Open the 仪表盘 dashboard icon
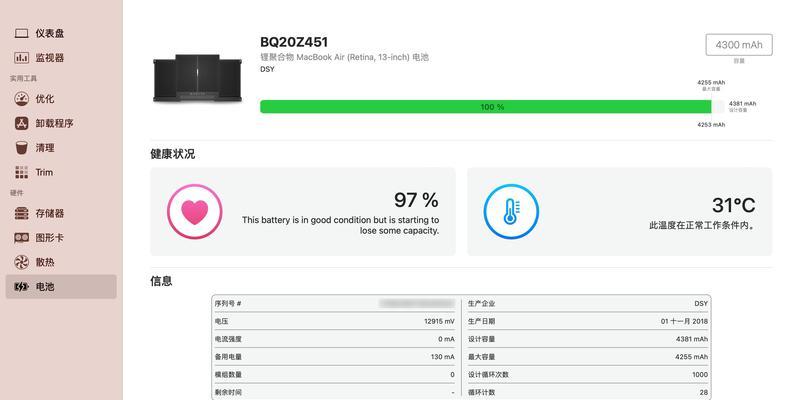Image resolution: width=800 pixels, height=400 pixels. coord(21,34)
